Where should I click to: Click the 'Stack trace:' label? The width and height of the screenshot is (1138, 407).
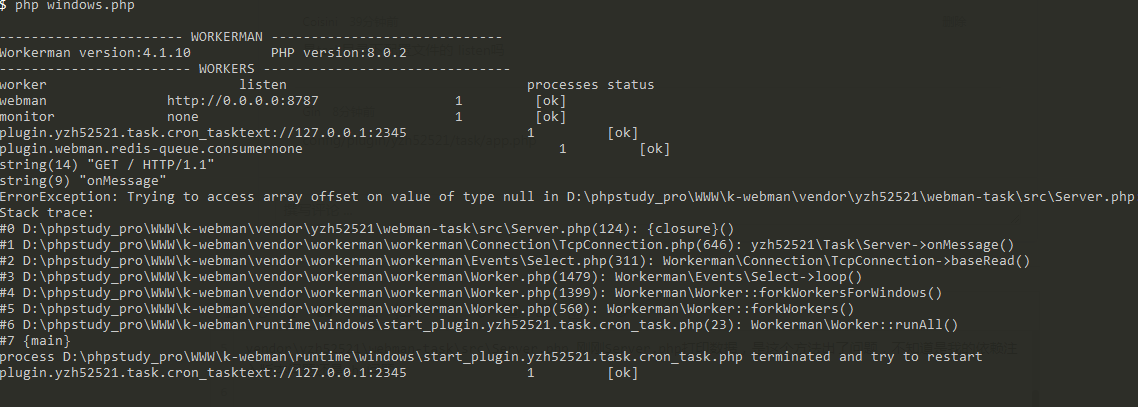pyautogui.click(x=47, y=213)
